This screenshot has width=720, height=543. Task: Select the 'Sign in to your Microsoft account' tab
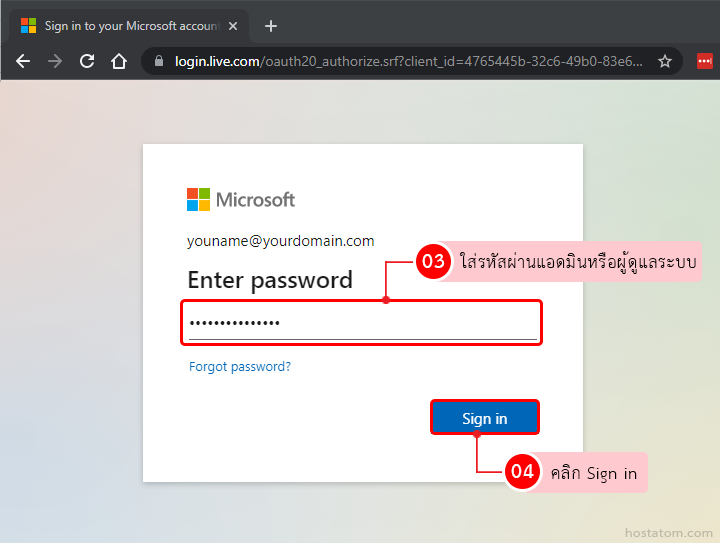coord(125,26)
